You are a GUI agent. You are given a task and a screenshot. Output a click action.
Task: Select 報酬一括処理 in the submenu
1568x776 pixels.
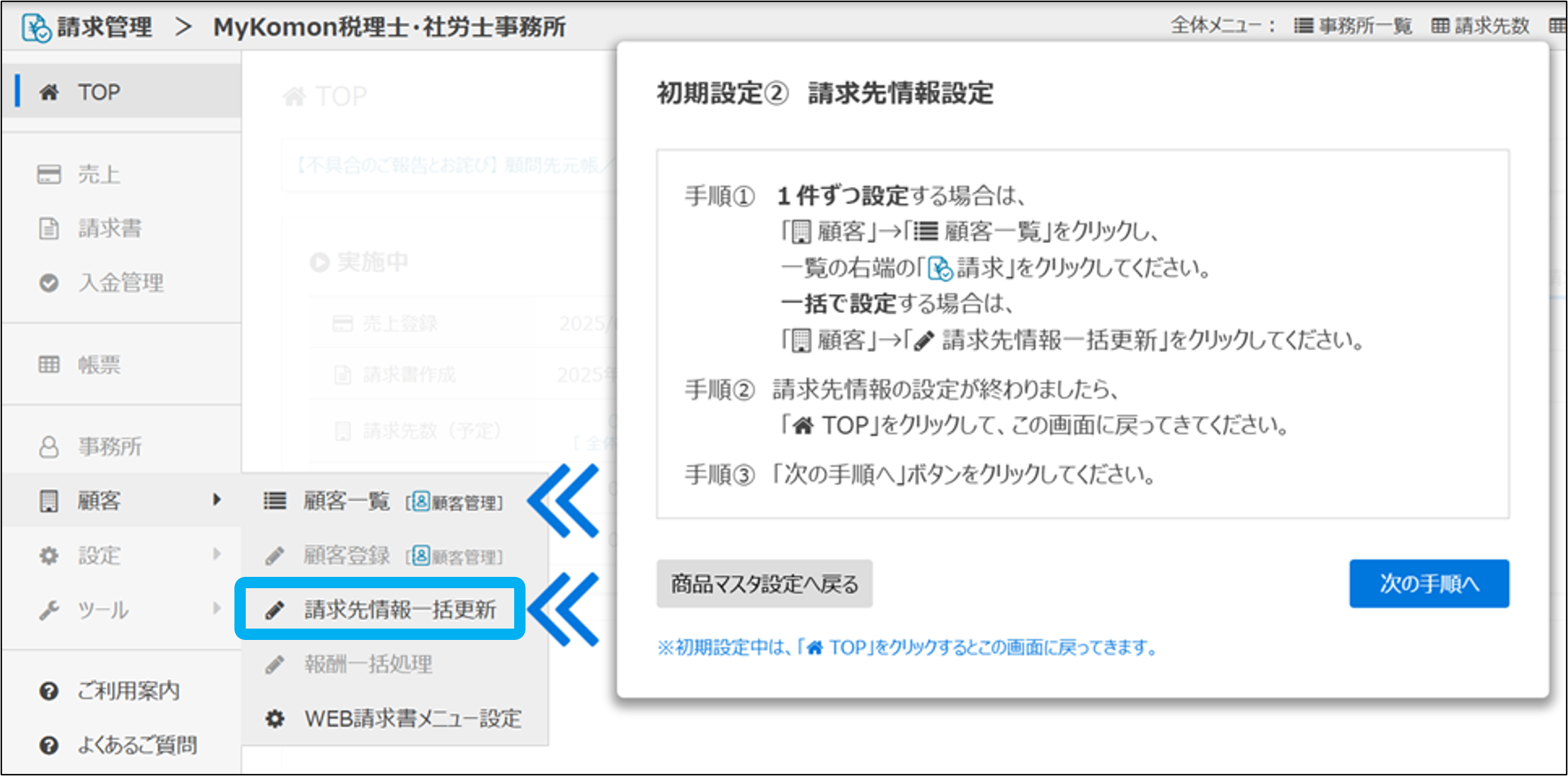pos(368,664)
